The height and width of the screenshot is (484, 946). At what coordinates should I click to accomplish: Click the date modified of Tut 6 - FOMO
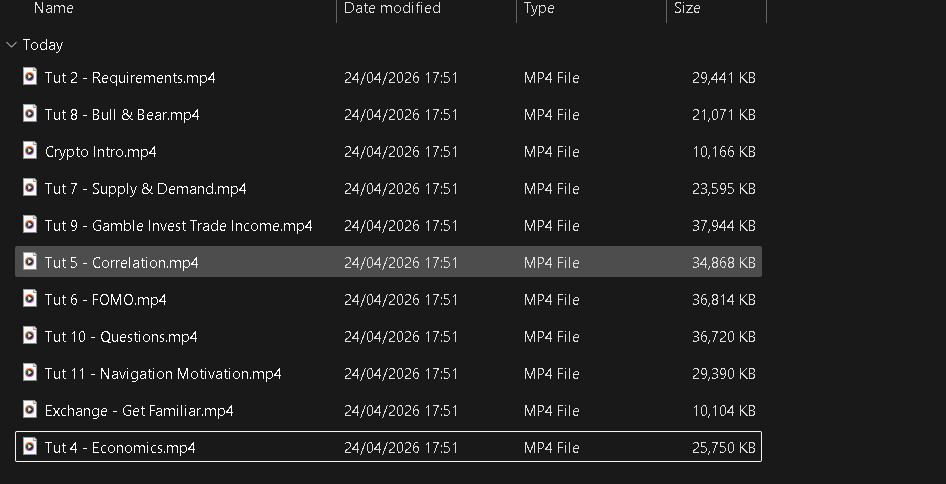[x=401, y=300]
